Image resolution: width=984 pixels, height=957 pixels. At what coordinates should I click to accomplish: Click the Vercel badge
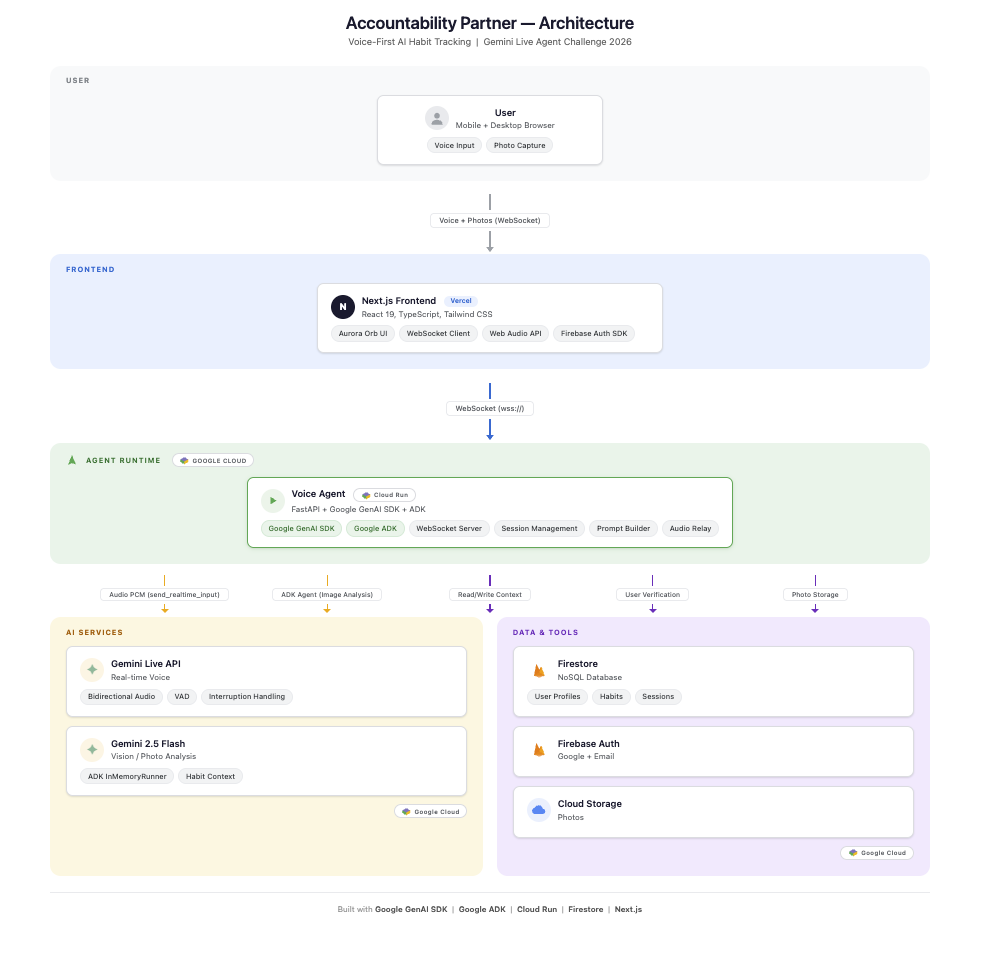click(461, 300)
